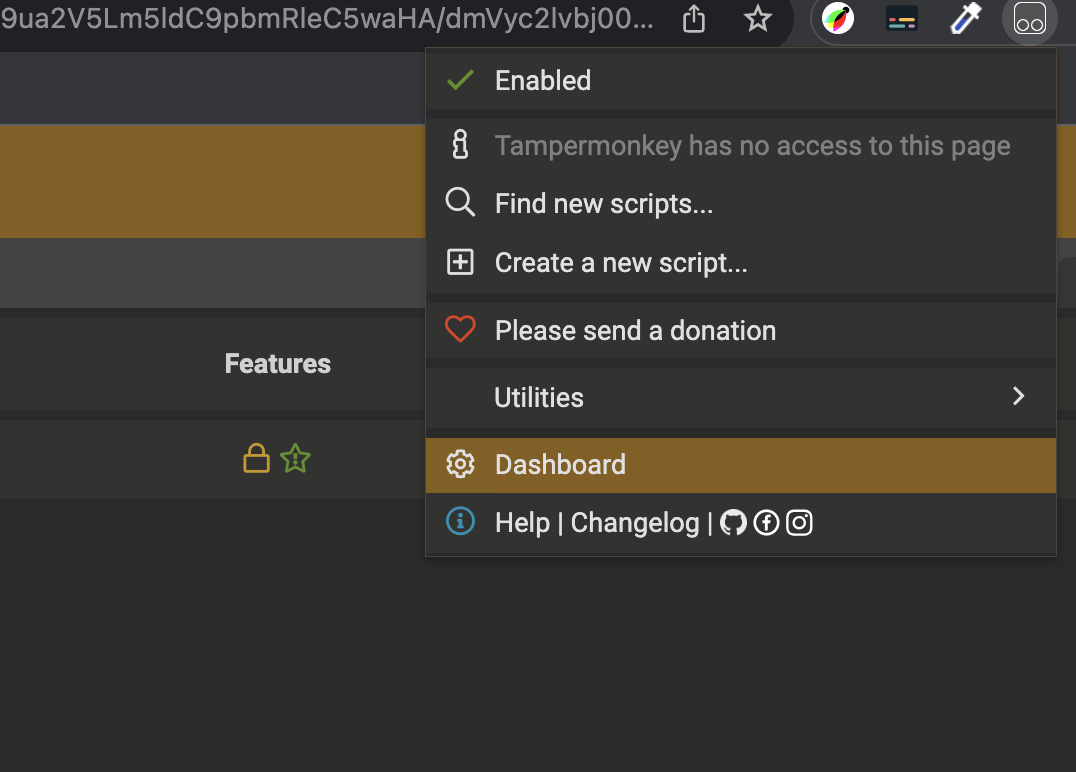Viewport: 1076px width, 772px height.
Task: Click the red heart donation icon
Action: 460,329
